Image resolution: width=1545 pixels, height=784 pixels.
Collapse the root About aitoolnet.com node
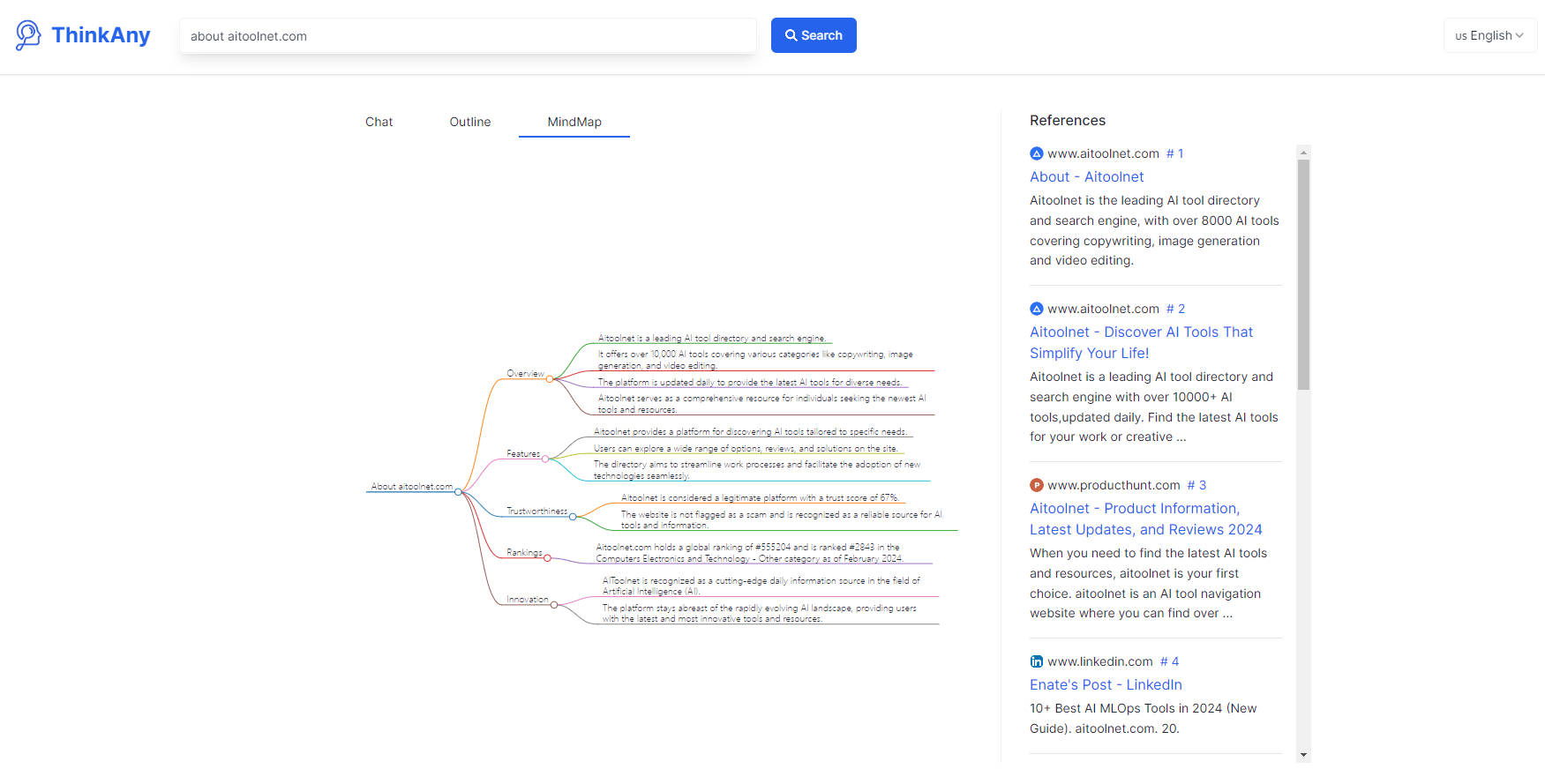point(458,492)
